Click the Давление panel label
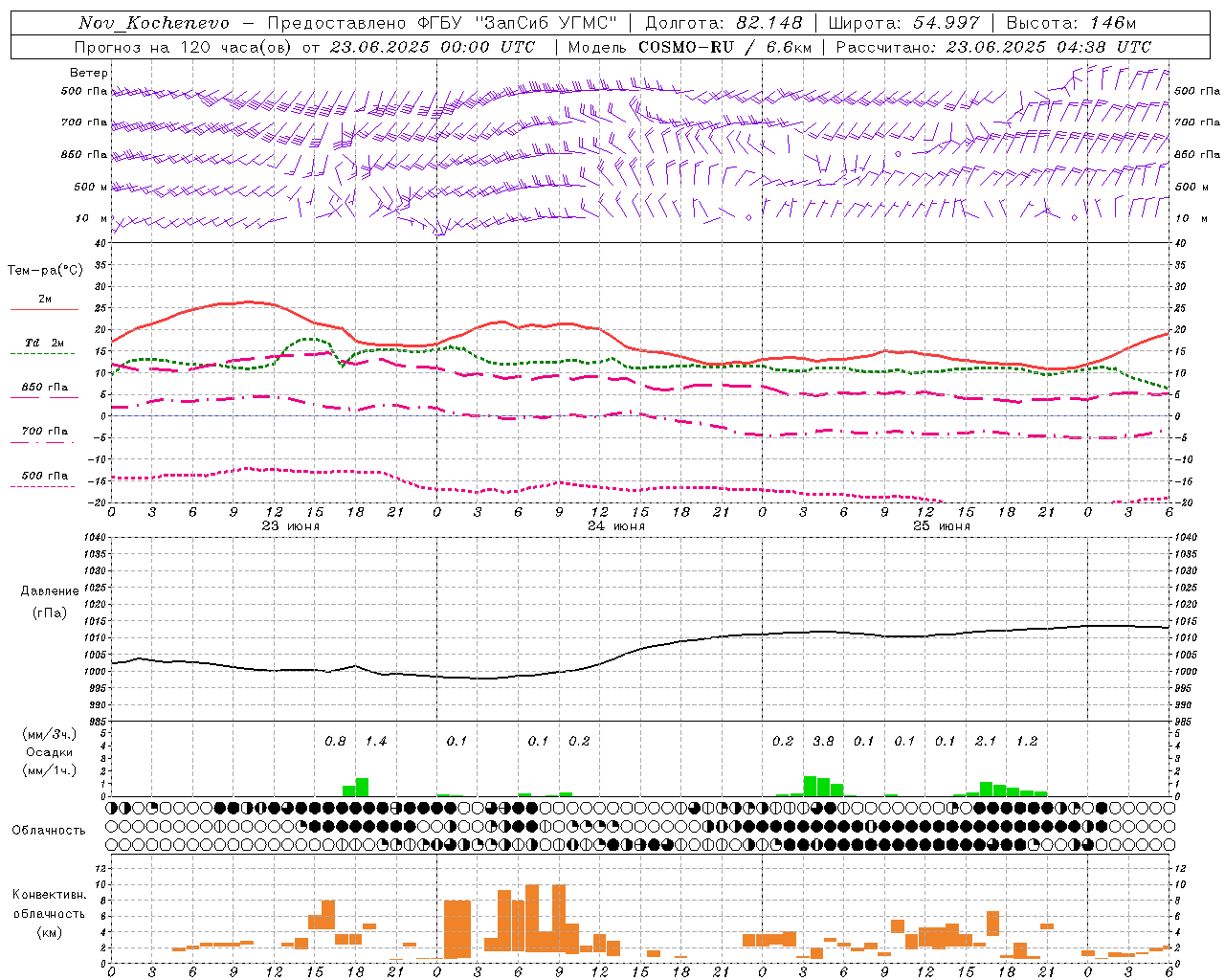1225x980 pixels. coord(49,591)
